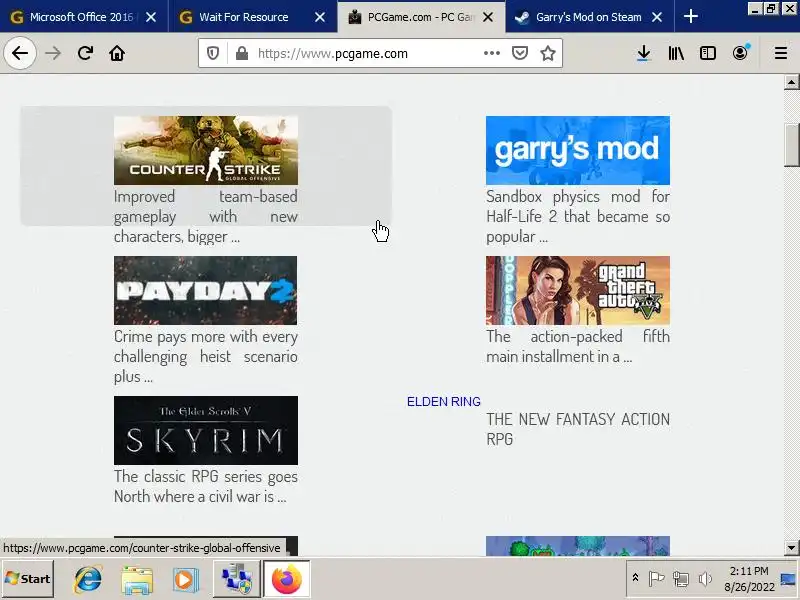Screen dimensions: 800x600
Task: Show hidden system tray icons
Action: tap(635, 578)
